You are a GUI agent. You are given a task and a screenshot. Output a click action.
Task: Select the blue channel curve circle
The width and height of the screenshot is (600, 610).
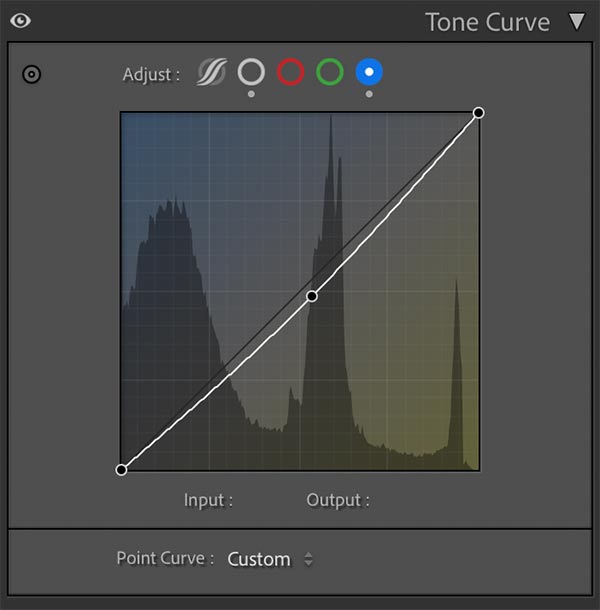(369, 71)
